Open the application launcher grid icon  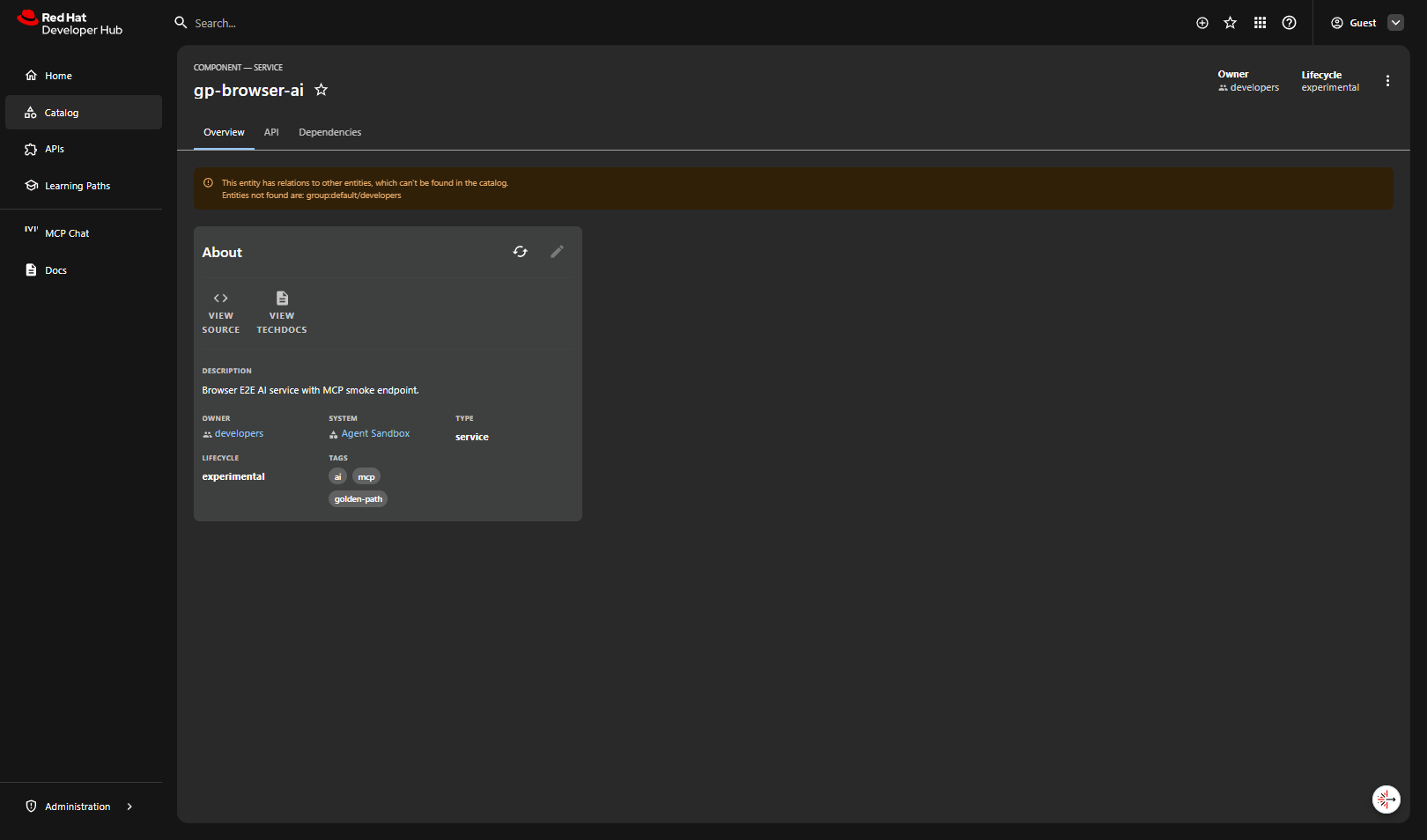pyautogui.click(x=1261, y=23)
